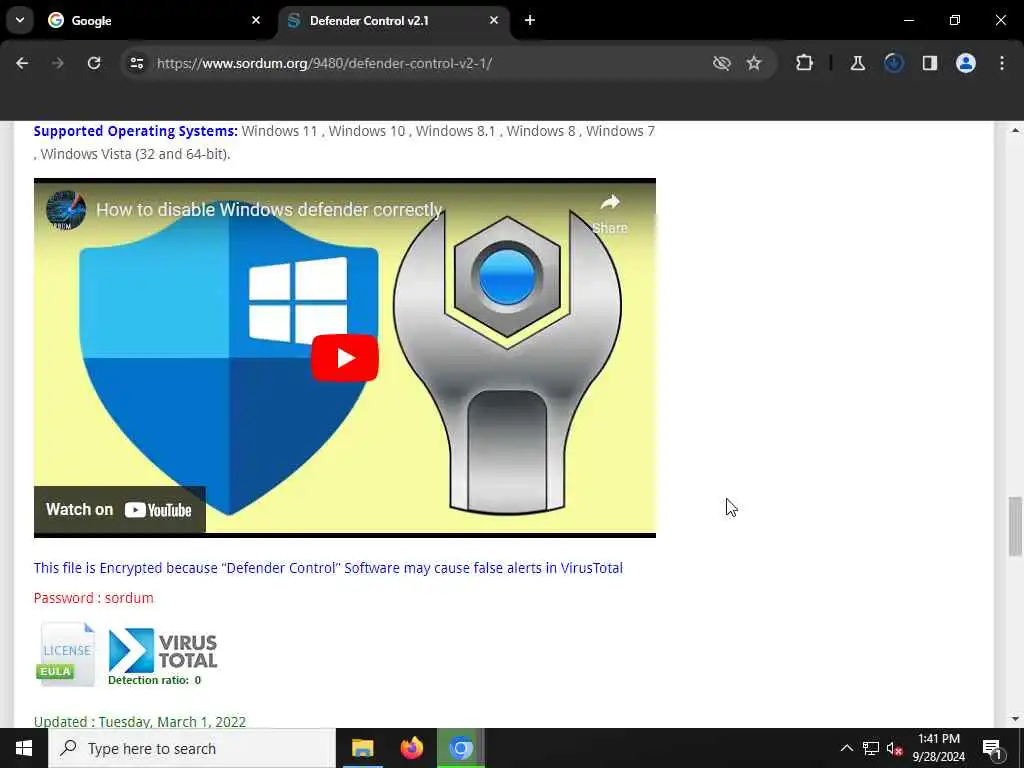The height and width of the screenshot is (768, 1024).
Task: Open the VirusTotal detection ratio logo
Action: pos(163,656)
